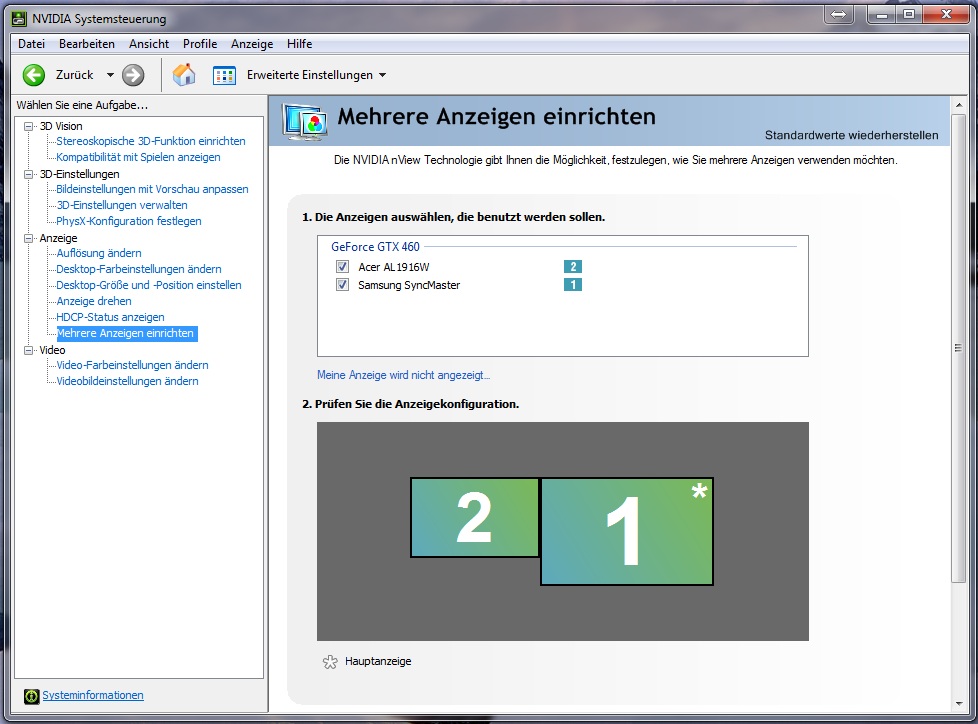Viewport: 978px width, 724px height.
Task: Open the Profile menu
Action: pos(200,44)
